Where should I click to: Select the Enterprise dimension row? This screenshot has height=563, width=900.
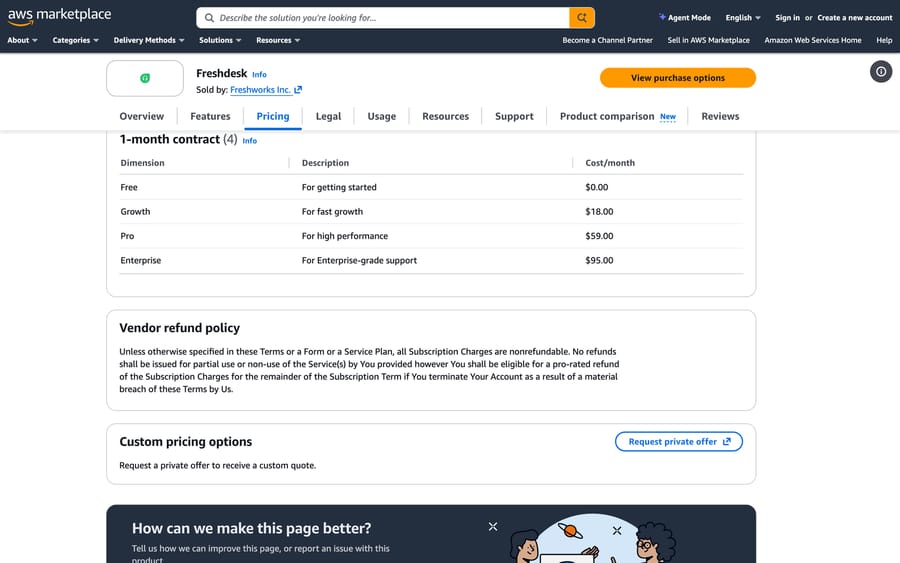click(431, 261)
